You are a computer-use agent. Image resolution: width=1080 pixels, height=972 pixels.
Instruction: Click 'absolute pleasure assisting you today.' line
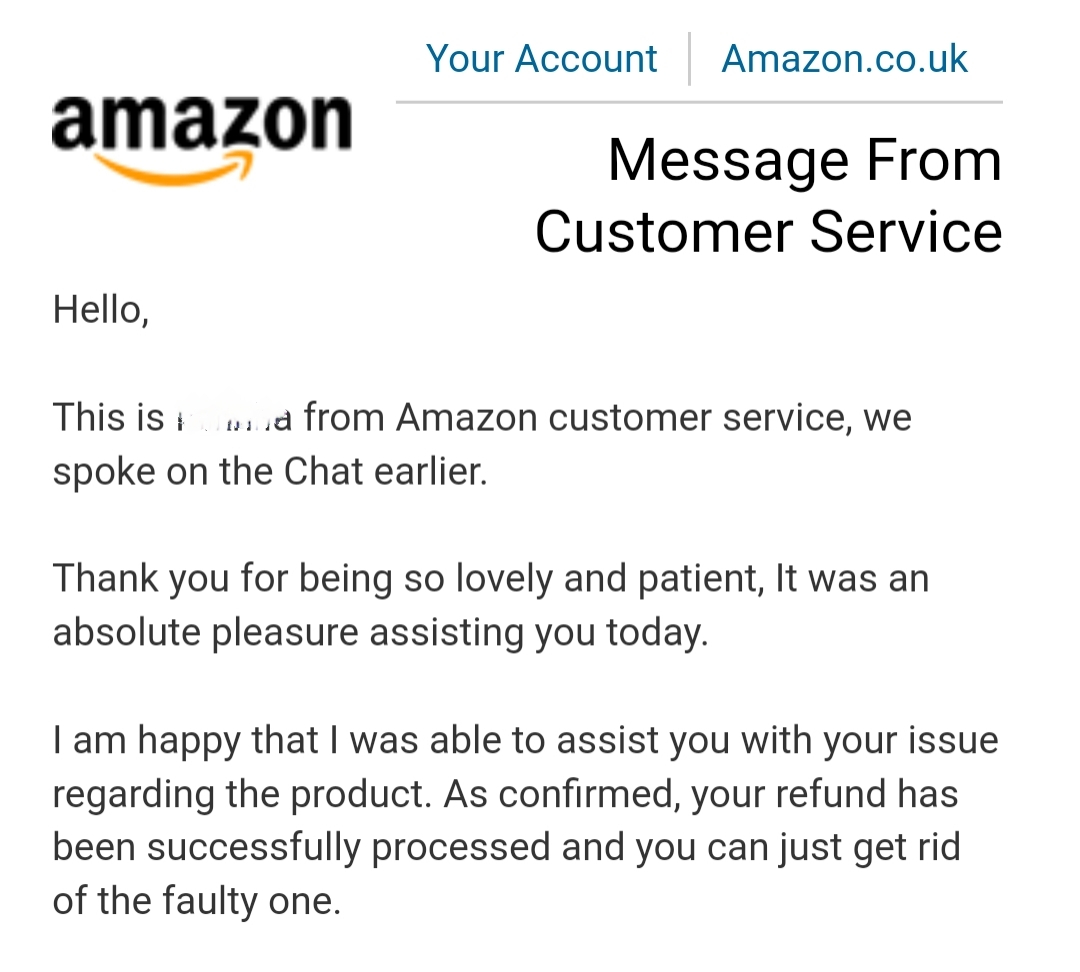tap(381, 632)
